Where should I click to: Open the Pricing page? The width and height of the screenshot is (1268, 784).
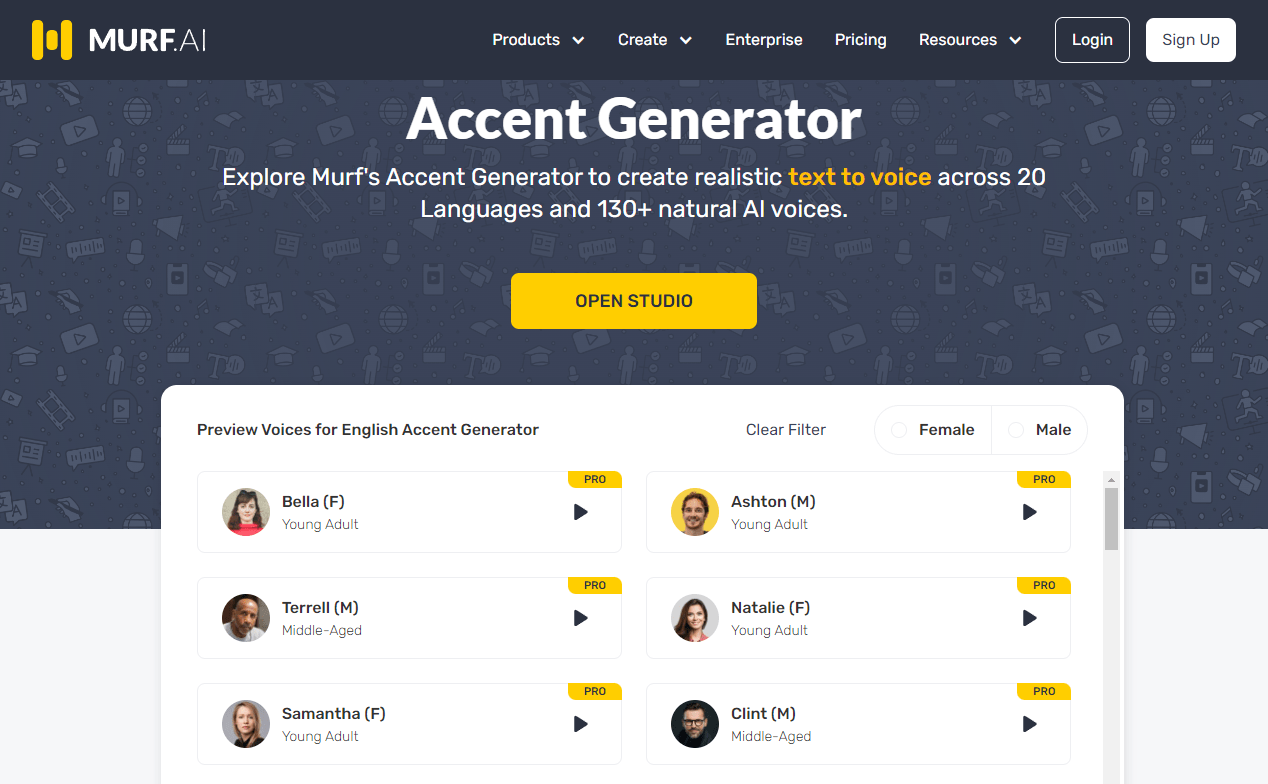[860, 40]
